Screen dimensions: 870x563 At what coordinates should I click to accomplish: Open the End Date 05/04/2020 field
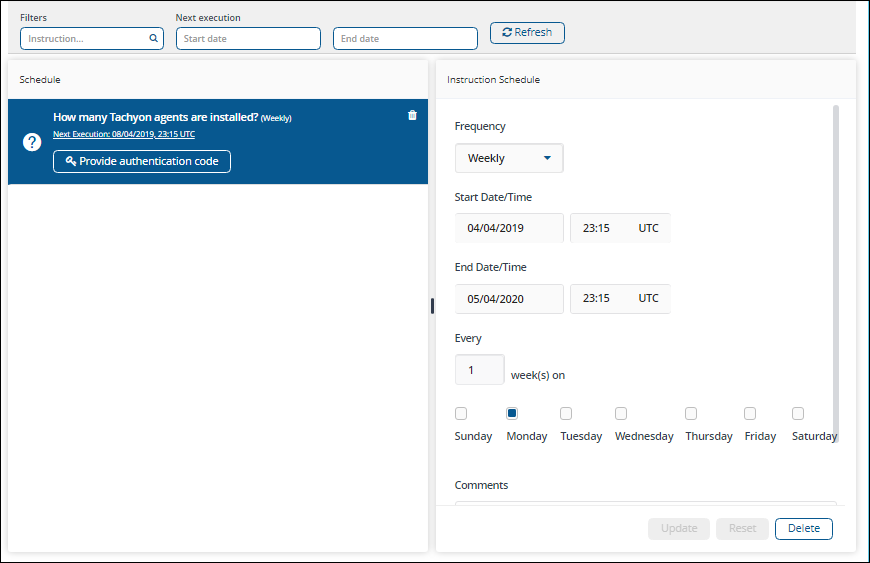tap(509, 298)
